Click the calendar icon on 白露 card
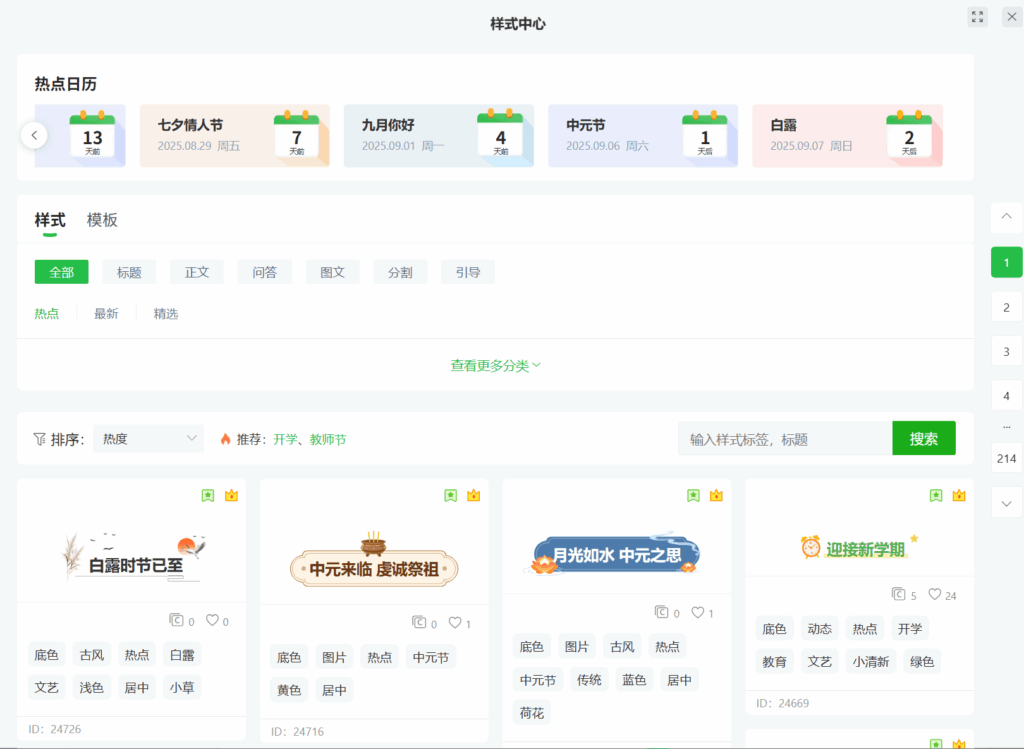The image size is (1024, 749). click(x=909, y=135)
